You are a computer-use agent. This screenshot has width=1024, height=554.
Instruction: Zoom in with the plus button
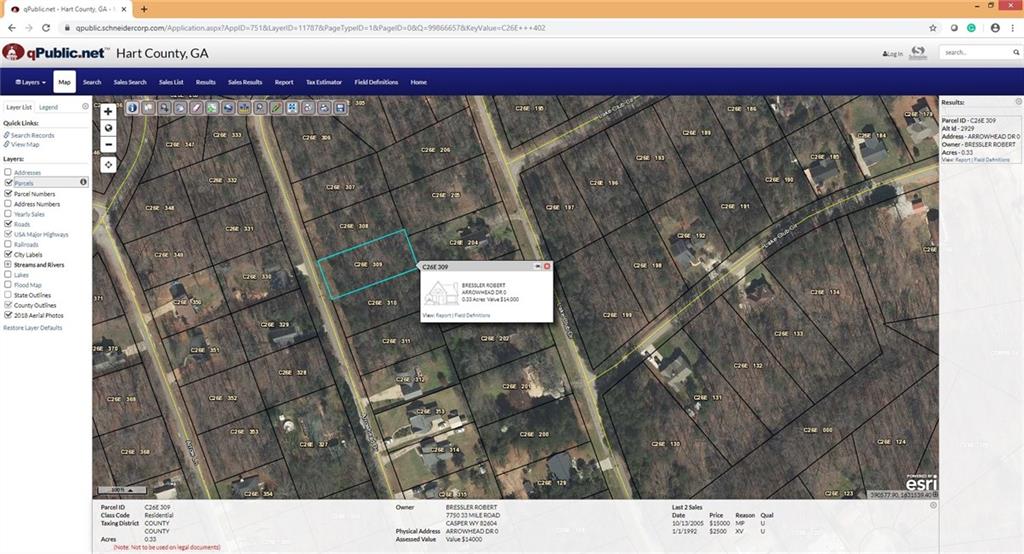click(108, 111)
